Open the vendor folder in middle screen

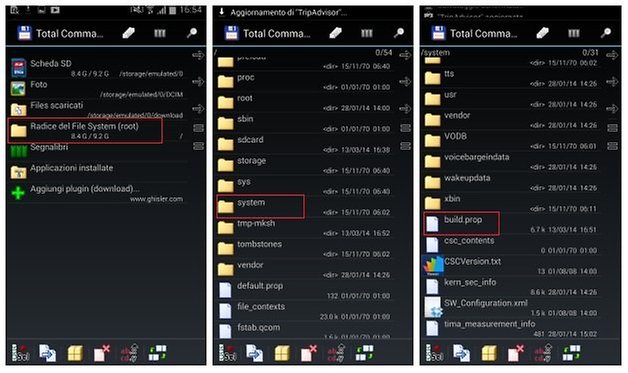click(x=304, y=269)
